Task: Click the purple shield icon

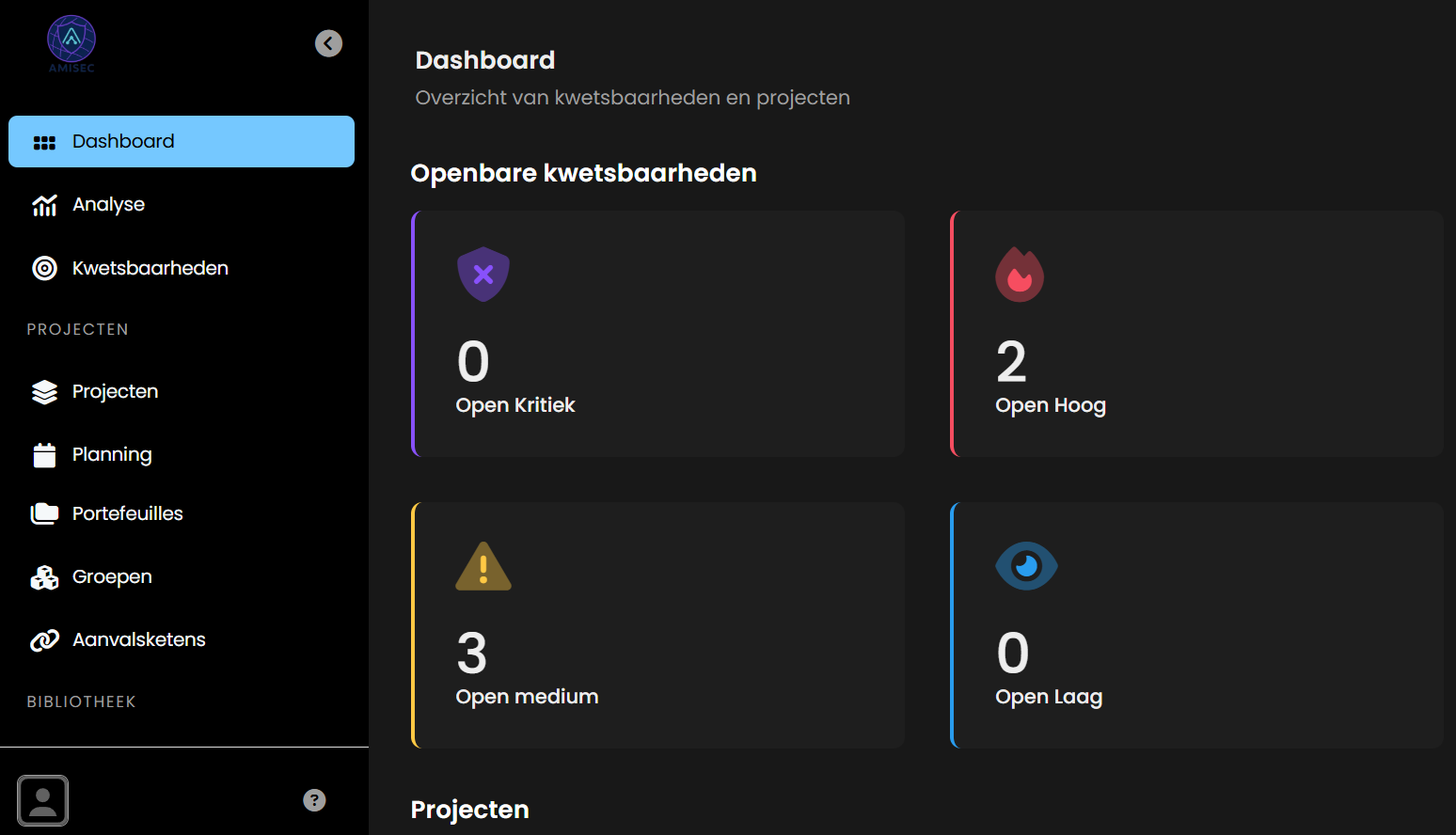Action: click(x=483, y=274)
